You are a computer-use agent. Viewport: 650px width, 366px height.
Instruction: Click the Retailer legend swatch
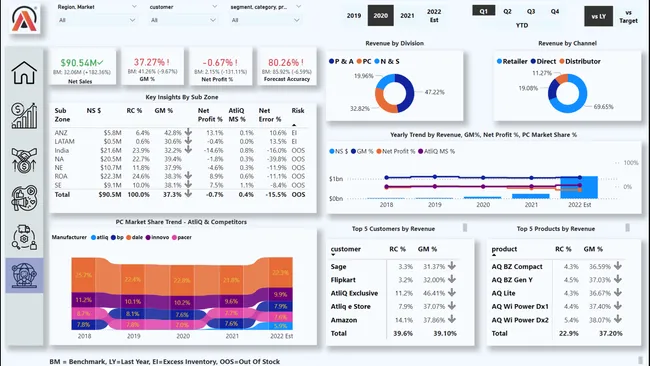click(500, 61)
